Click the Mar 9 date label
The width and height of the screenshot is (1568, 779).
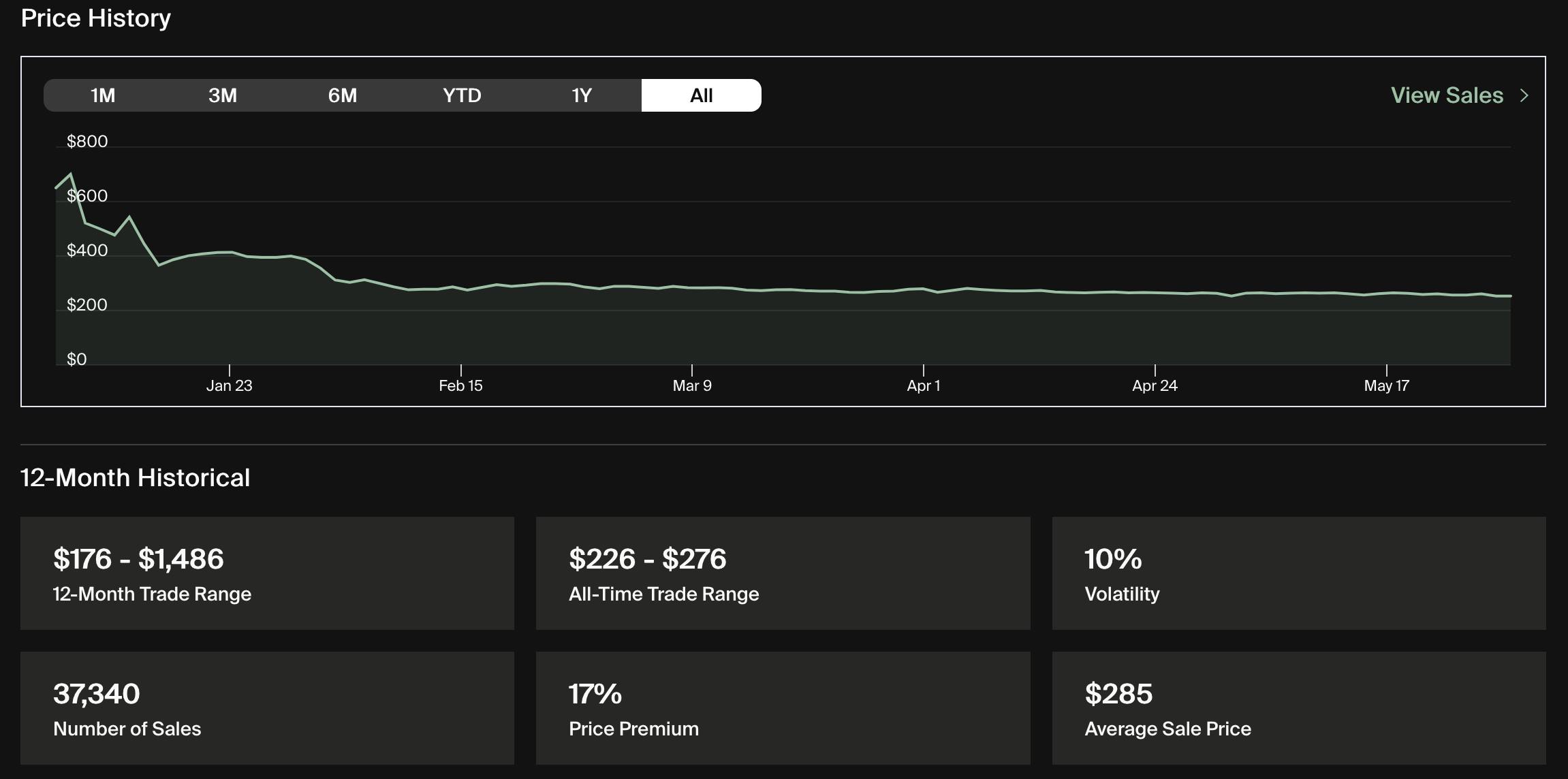(692, 385)
